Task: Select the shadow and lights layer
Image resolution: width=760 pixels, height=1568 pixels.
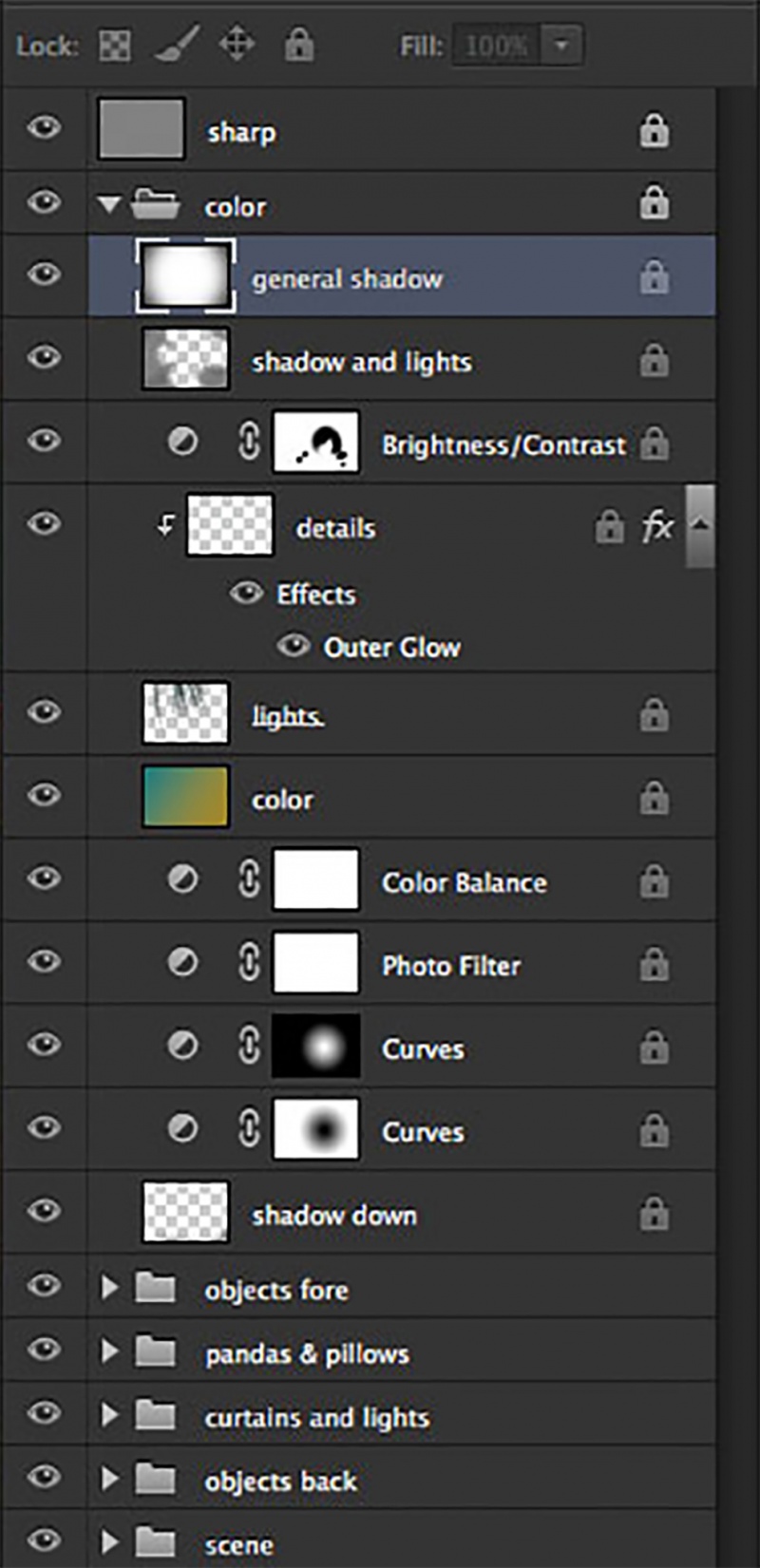Action: click(361, 362)
